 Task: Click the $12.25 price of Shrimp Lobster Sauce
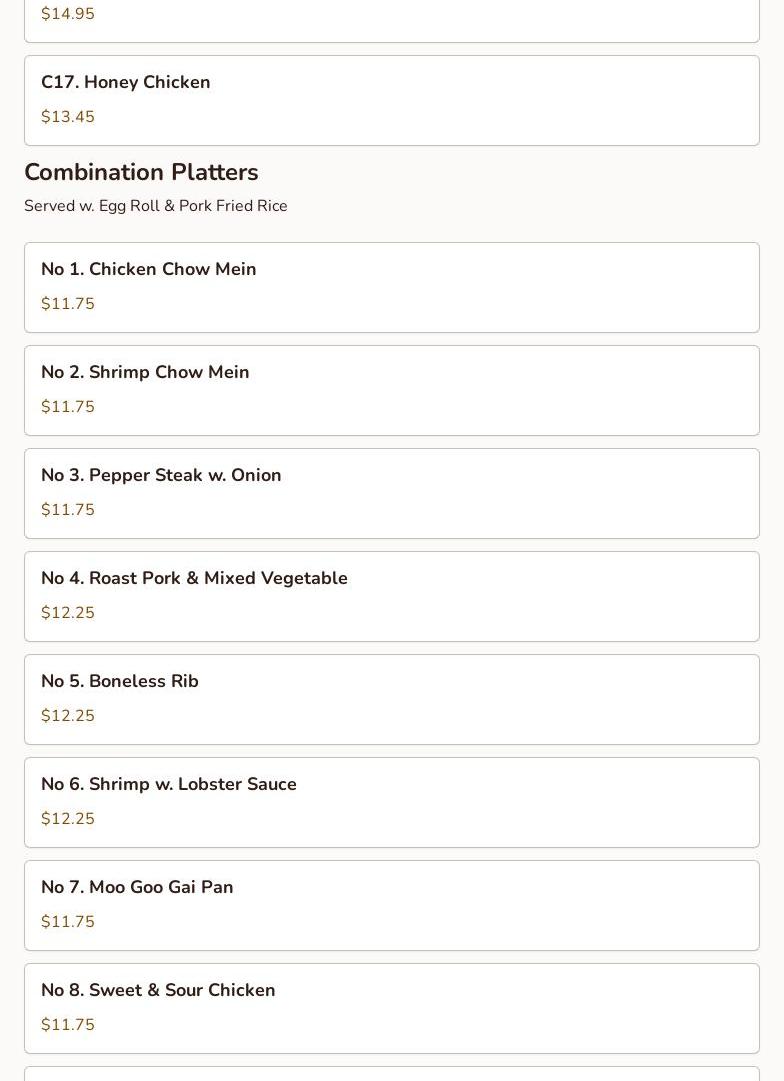68,818
